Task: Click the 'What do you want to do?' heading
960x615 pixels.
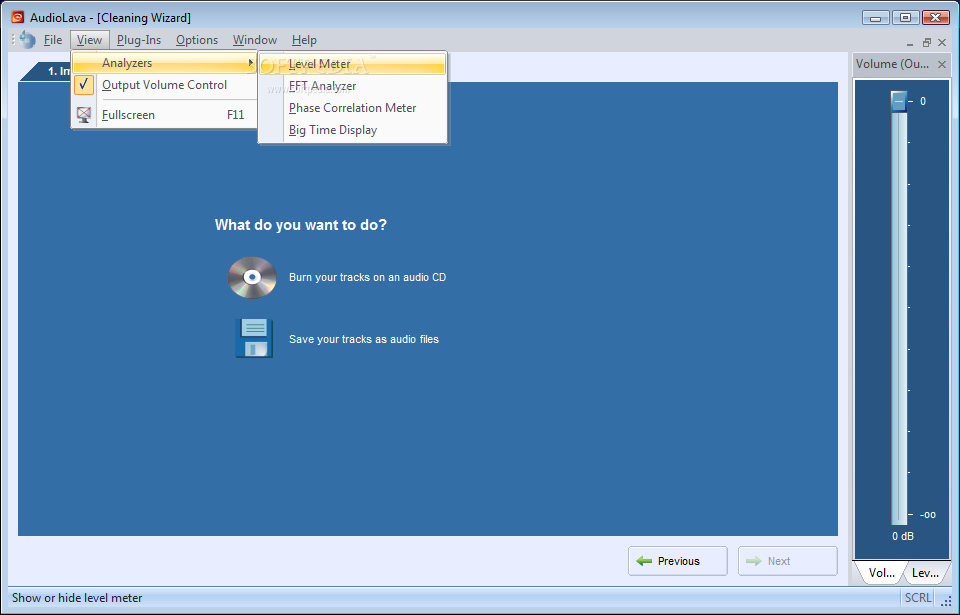Action: pyautogui.click(x=301, y=225)
